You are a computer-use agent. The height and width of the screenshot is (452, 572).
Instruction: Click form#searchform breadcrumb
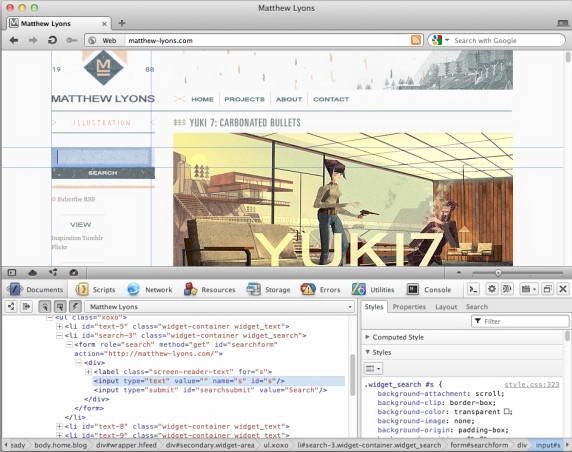pos(479,445)
